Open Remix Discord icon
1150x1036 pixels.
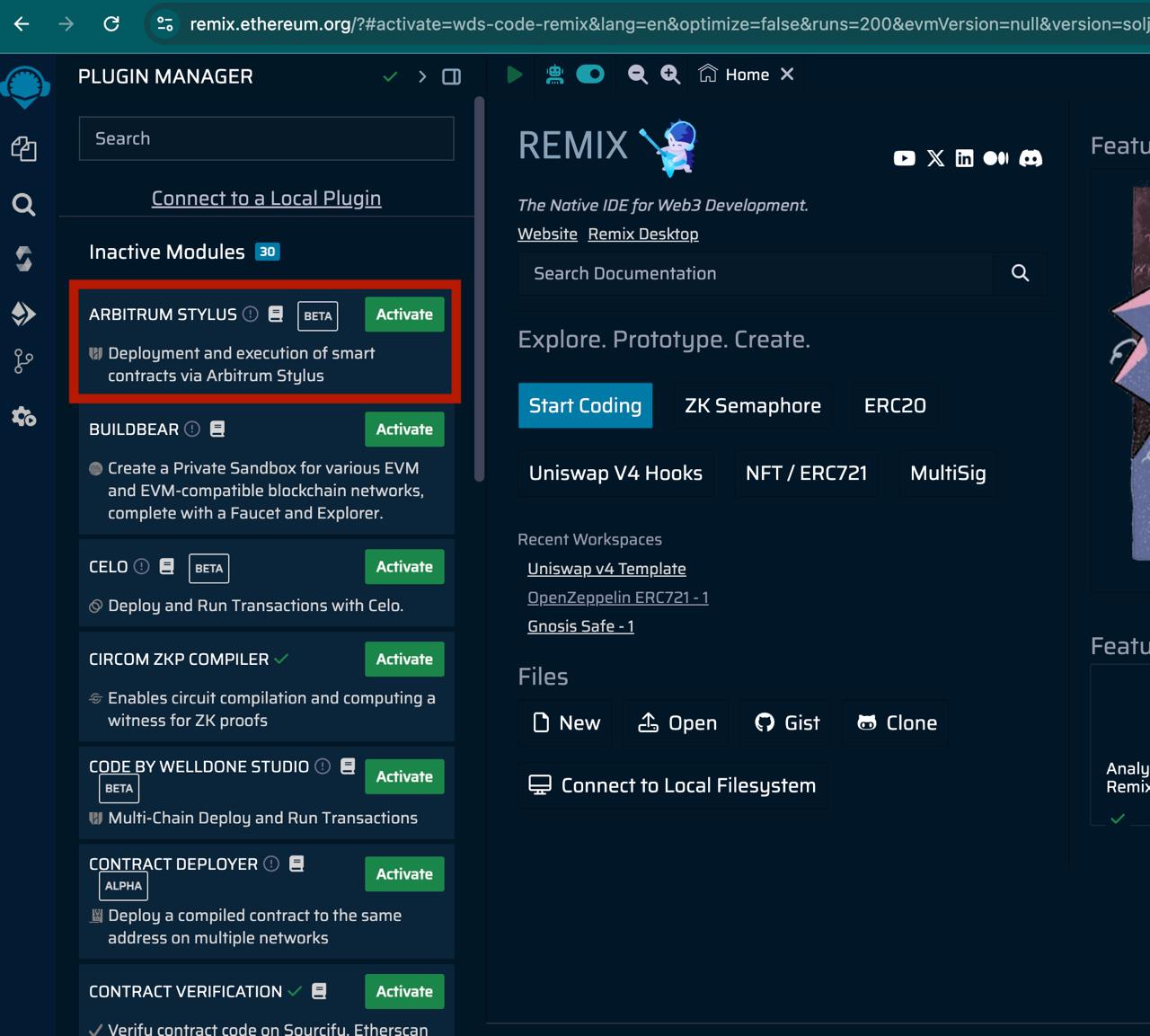click(x=1031, y=158)
